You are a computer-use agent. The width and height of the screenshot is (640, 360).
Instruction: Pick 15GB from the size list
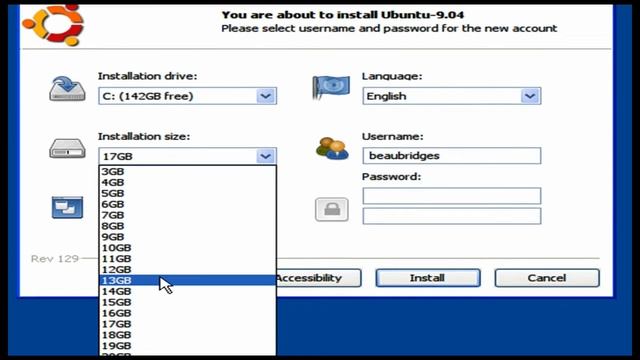tap(187, 302)
